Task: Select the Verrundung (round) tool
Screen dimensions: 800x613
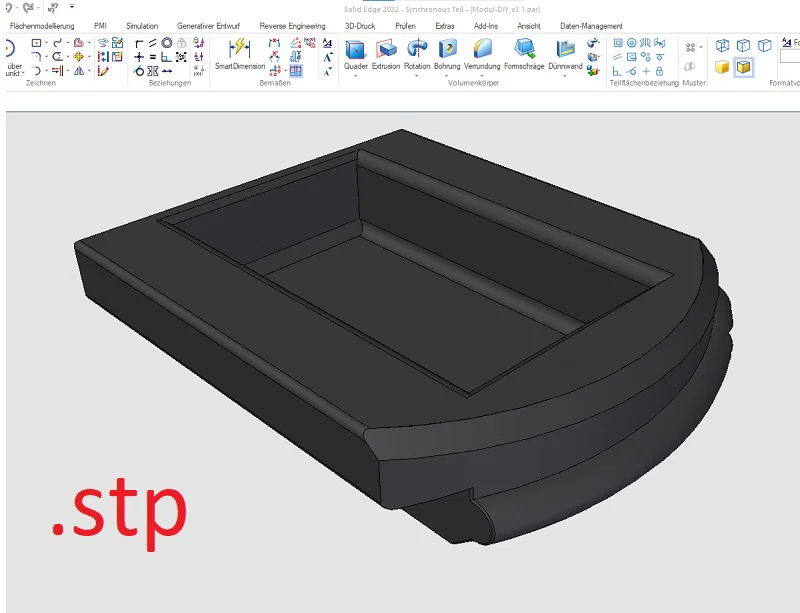Action: click(x=483, y=48)
